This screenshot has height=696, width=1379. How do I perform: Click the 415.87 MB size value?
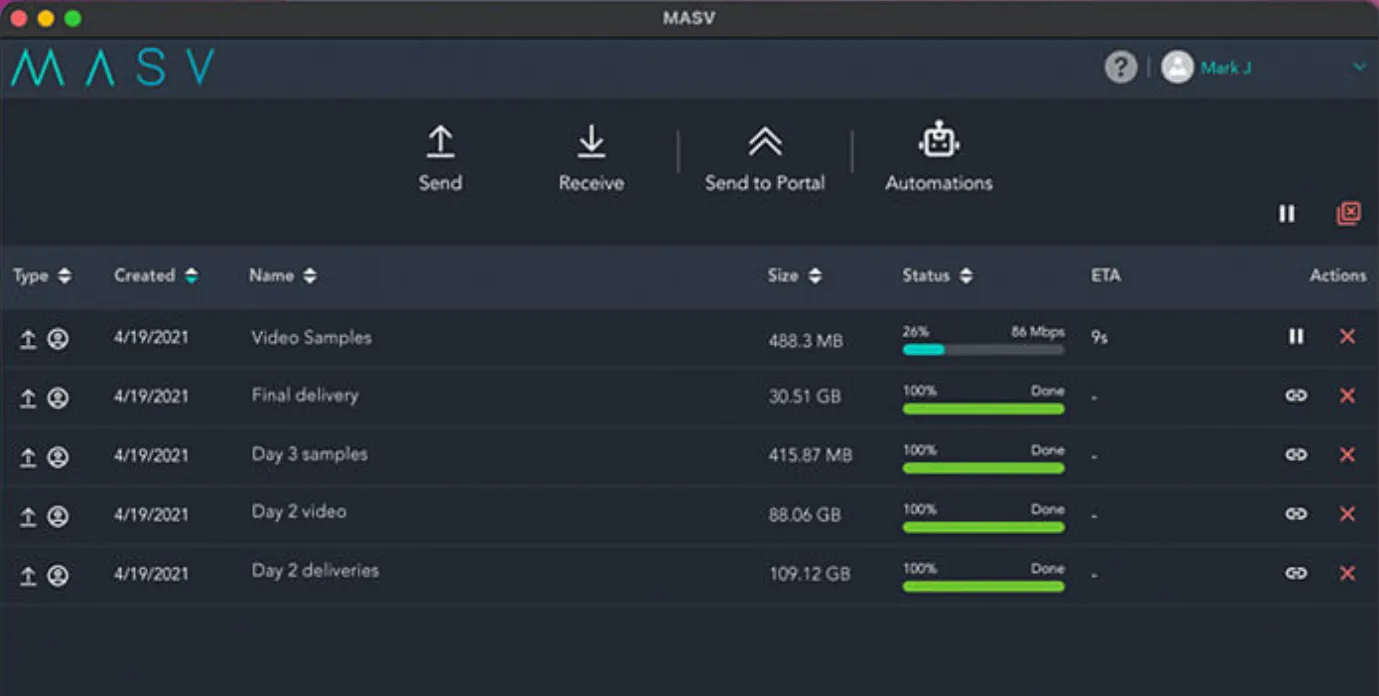pyautogui.click(x=810, y=456)
